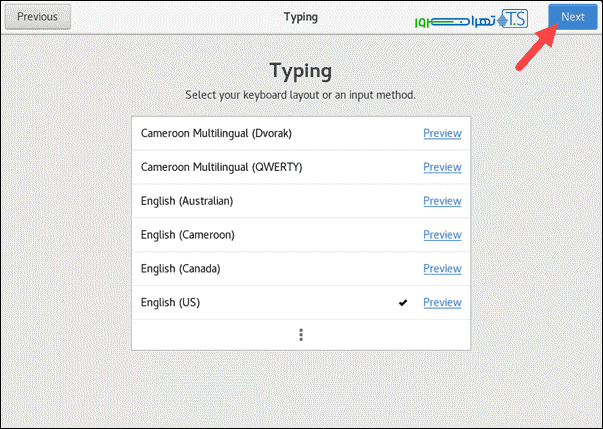This screenshot has height=429, width=603.
Task: Click the checkmark beside English (US)
Action: click(403, 303)
